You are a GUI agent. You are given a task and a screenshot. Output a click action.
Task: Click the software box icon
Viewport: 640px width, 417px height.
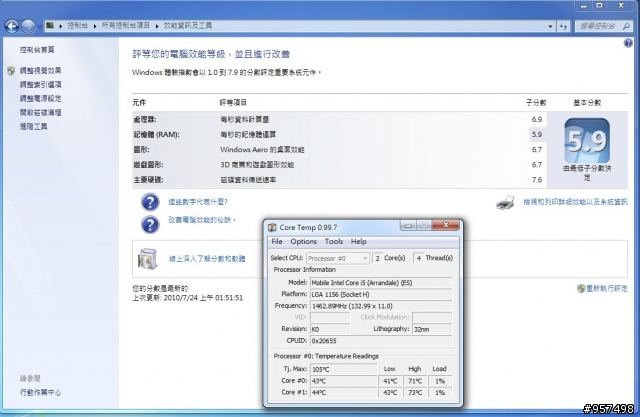point(147,259)
